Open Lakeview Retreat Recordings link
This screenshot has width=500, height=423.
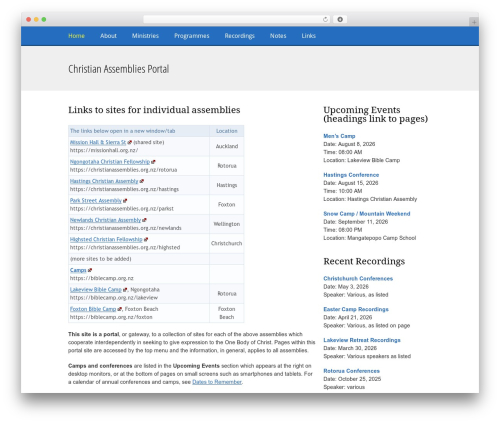362,340
